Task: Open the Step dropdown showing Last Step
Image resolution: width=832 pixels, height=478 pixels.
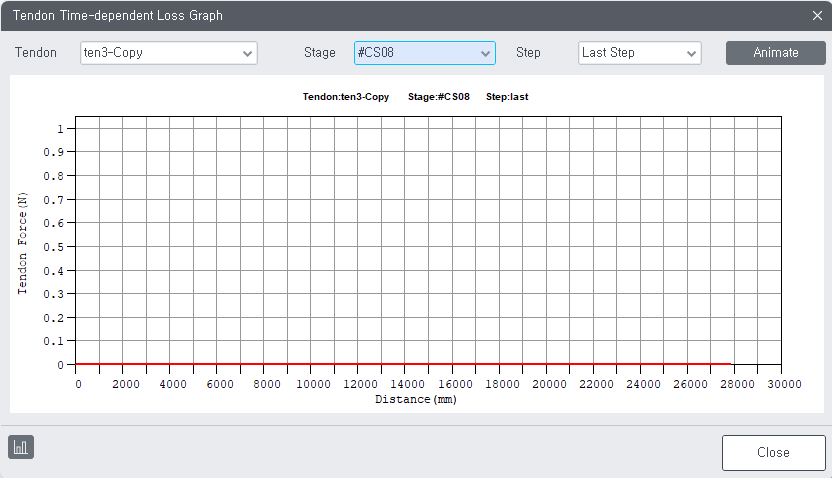Action: click(639, 53)
